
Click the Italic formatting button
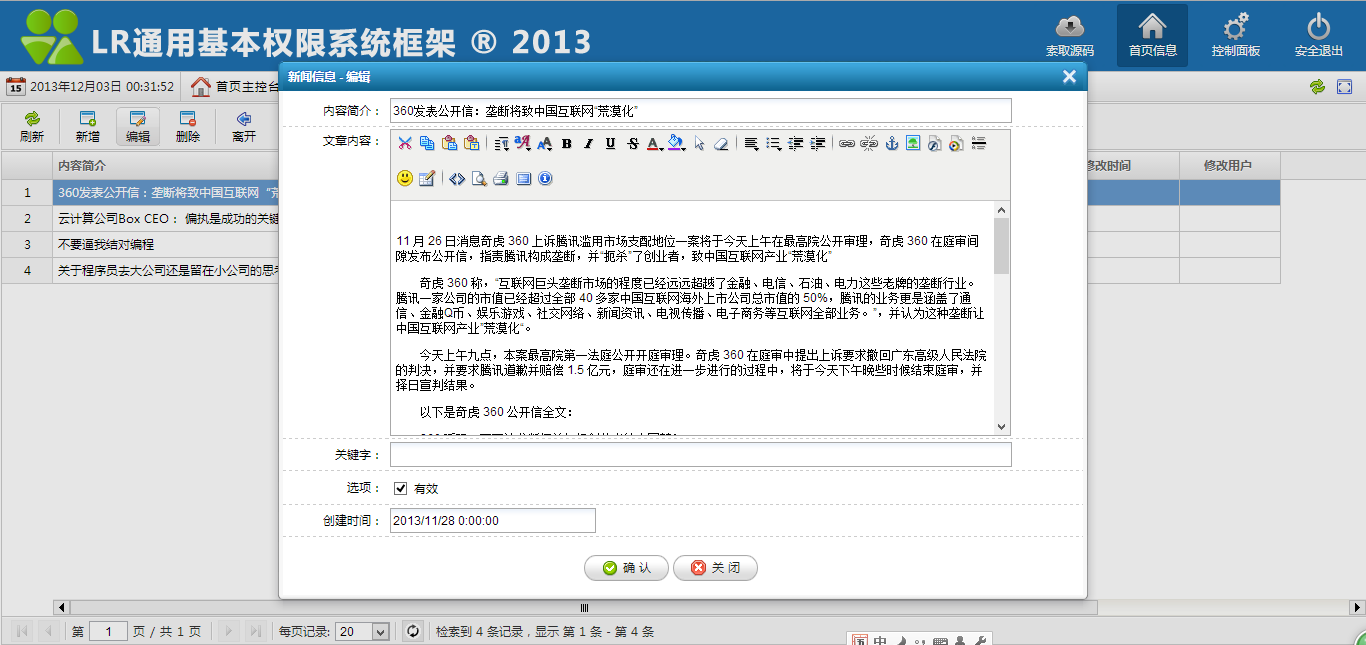[x=588, y=144]
